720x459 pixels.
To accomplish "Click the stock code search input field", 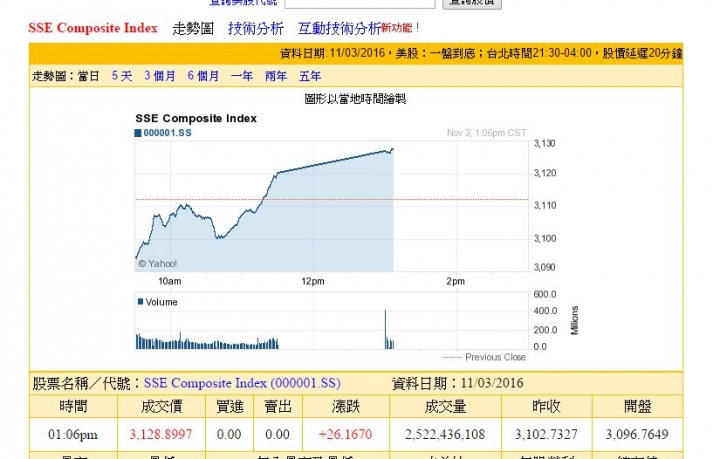I will tap(360, 3).
